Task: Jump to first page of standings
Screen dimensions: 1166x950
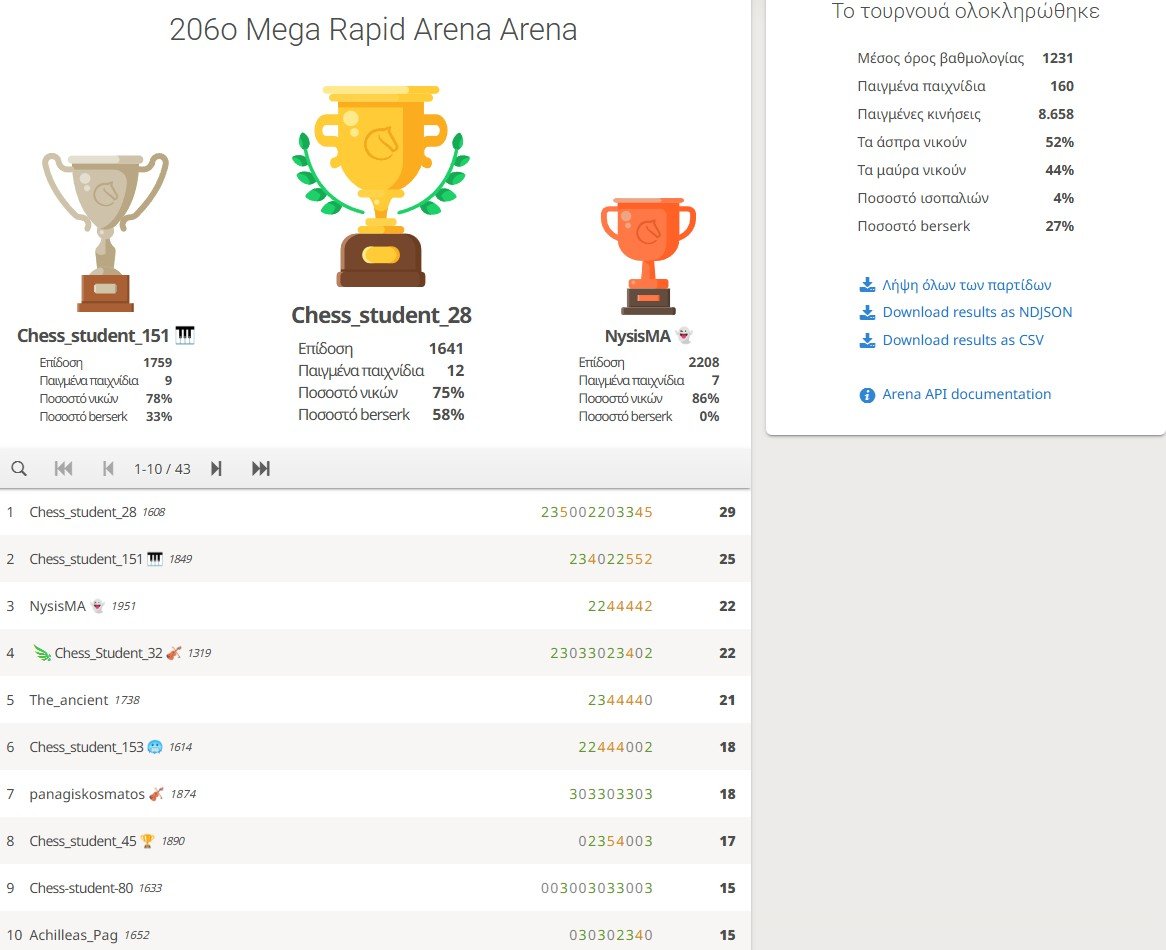Action: (x=64, y=468)
